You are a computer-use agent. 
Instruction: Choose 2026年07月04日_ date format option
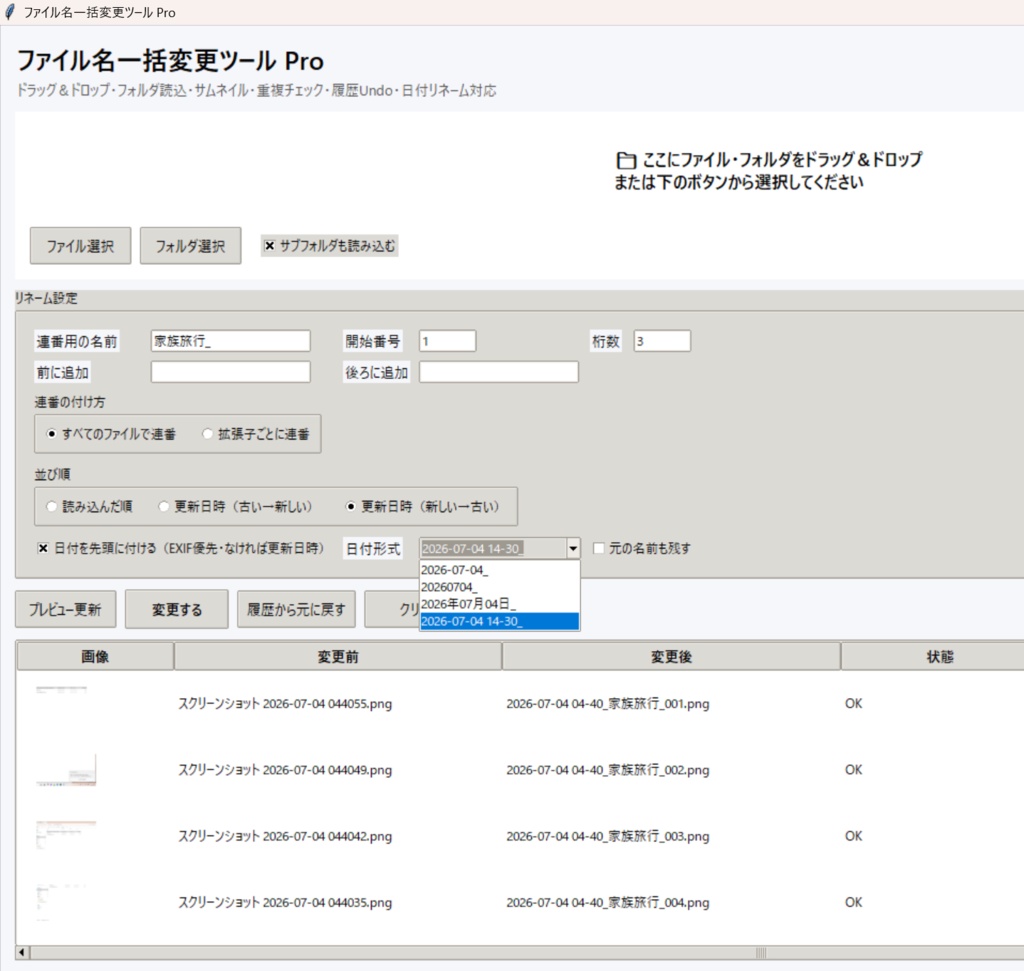(x=500, y=604)
